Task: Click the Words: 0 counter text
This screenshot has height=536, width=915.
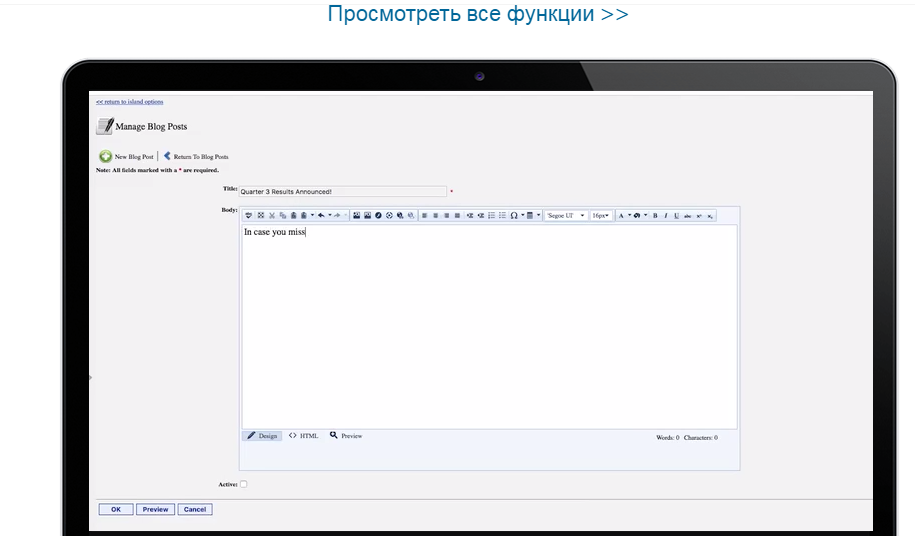Action: click(x=668, y=437)
